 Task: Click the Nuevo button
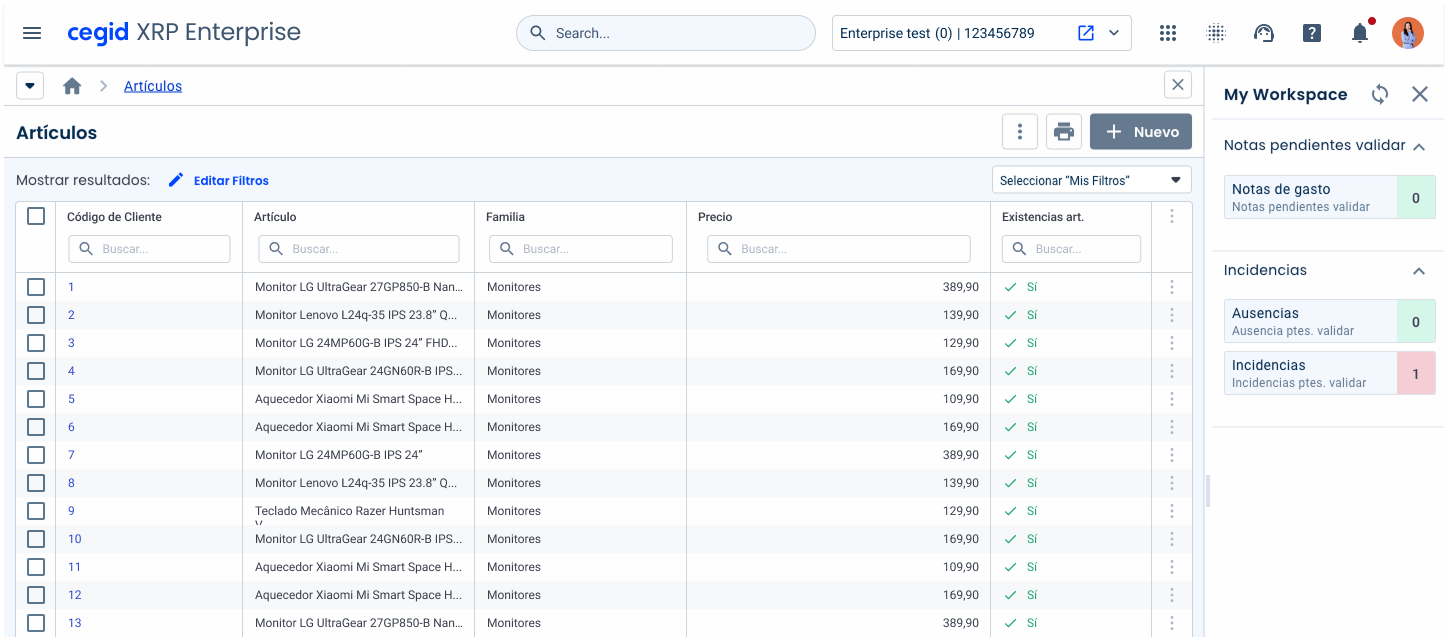[x=1140, y=132]
